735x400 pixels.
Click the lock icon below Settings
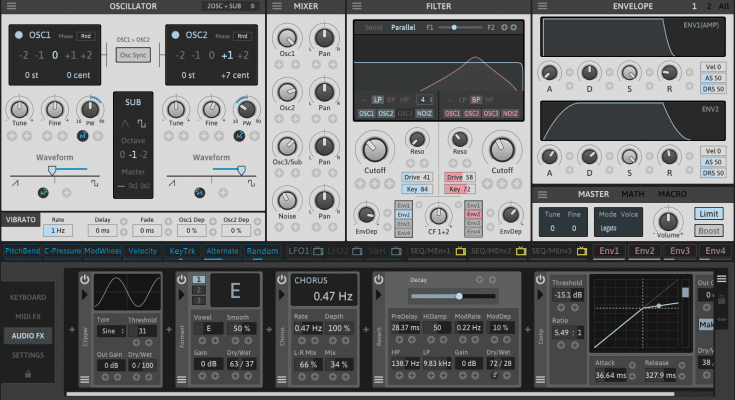tap(29, 373)
